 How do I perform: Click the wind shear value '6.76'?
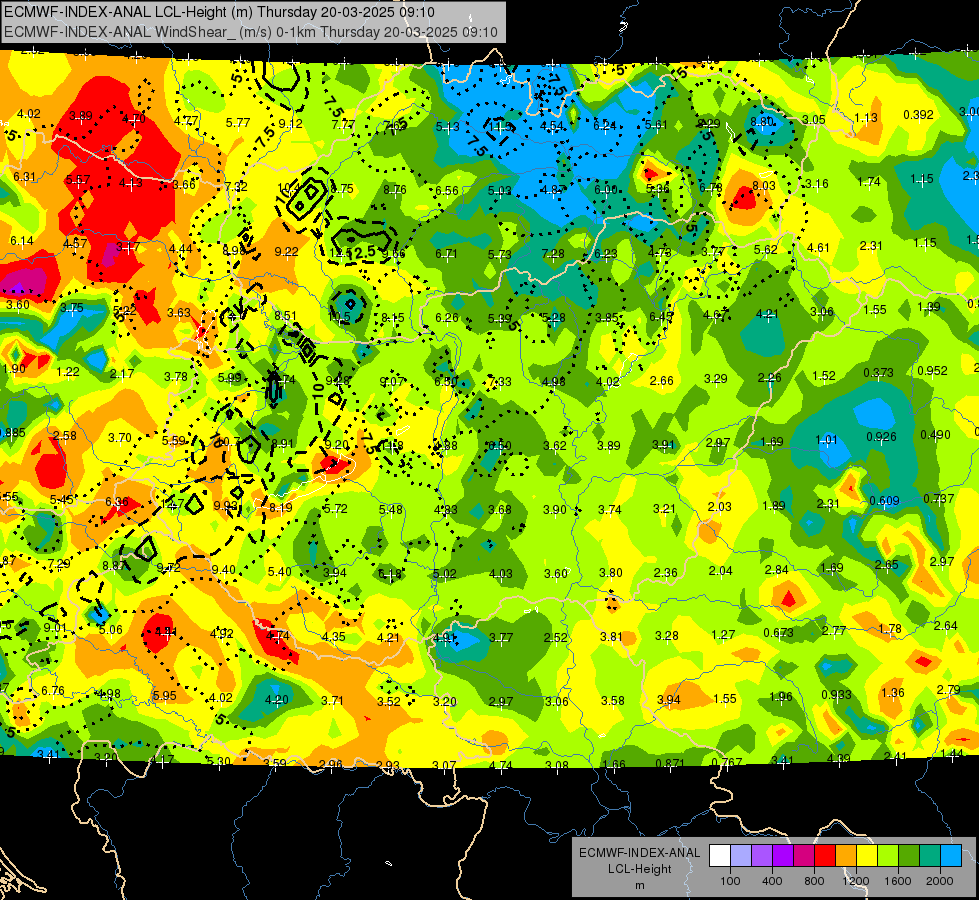(52, 691)
